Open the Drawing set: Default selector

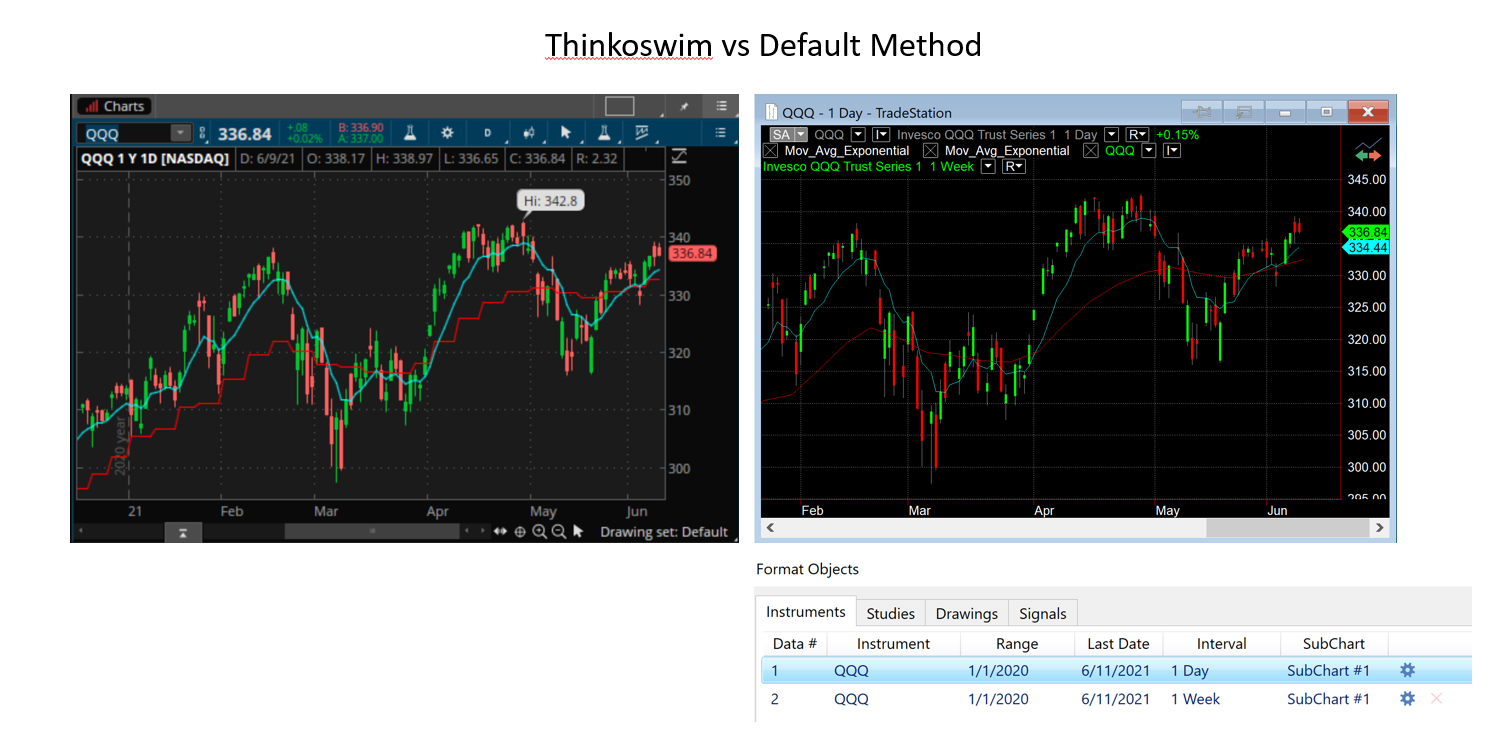point(664,532)
